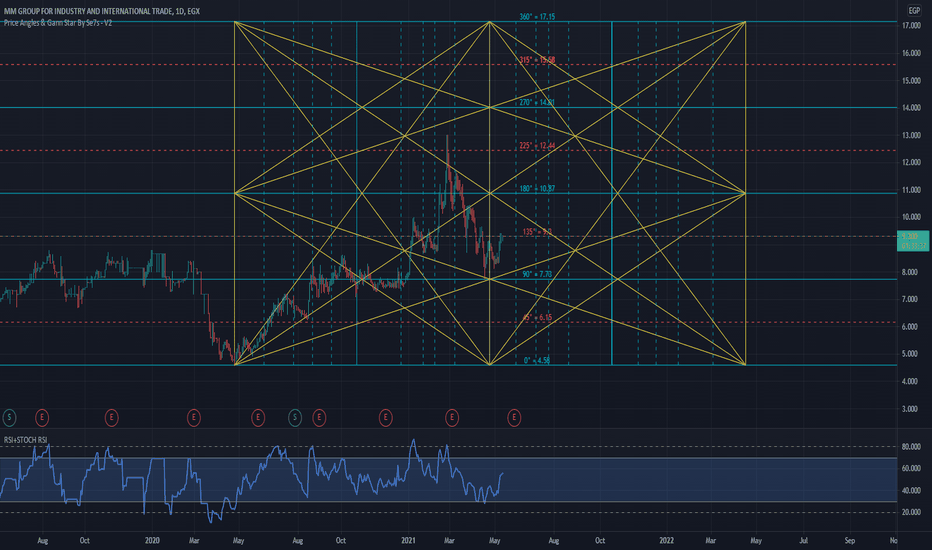Click the E marker just before the 2021 label

pos(385,418)
